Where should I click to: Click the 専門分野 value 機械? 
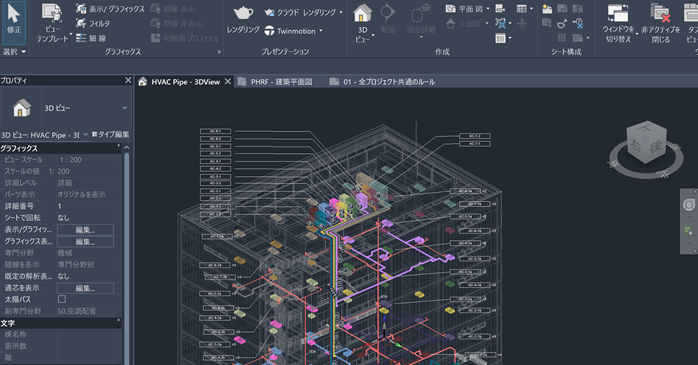click(x=65, y=253)
